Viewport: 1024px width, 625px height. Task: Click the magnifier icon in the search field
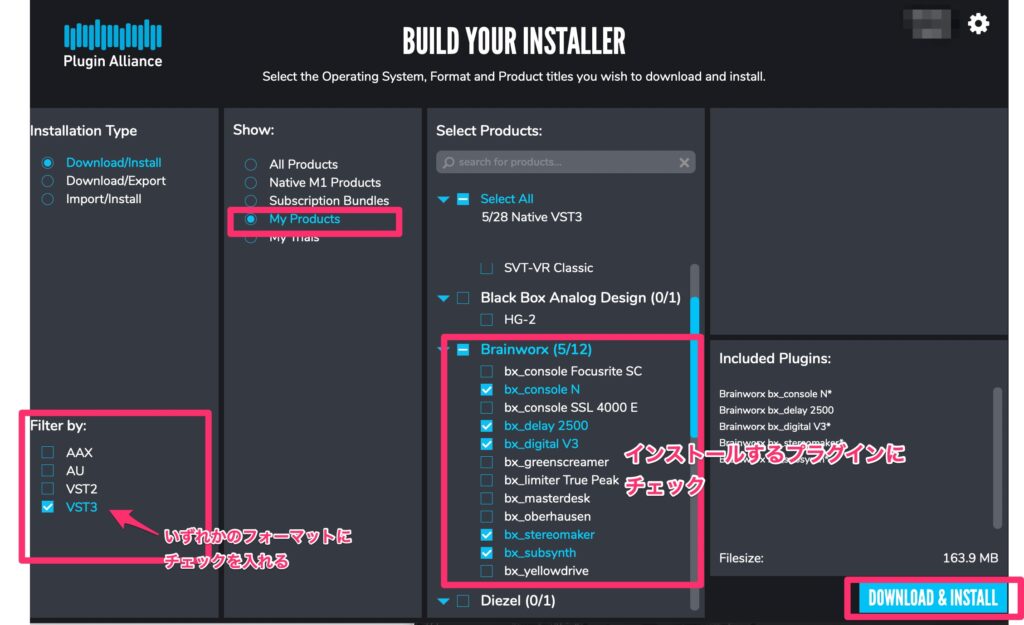449,162
